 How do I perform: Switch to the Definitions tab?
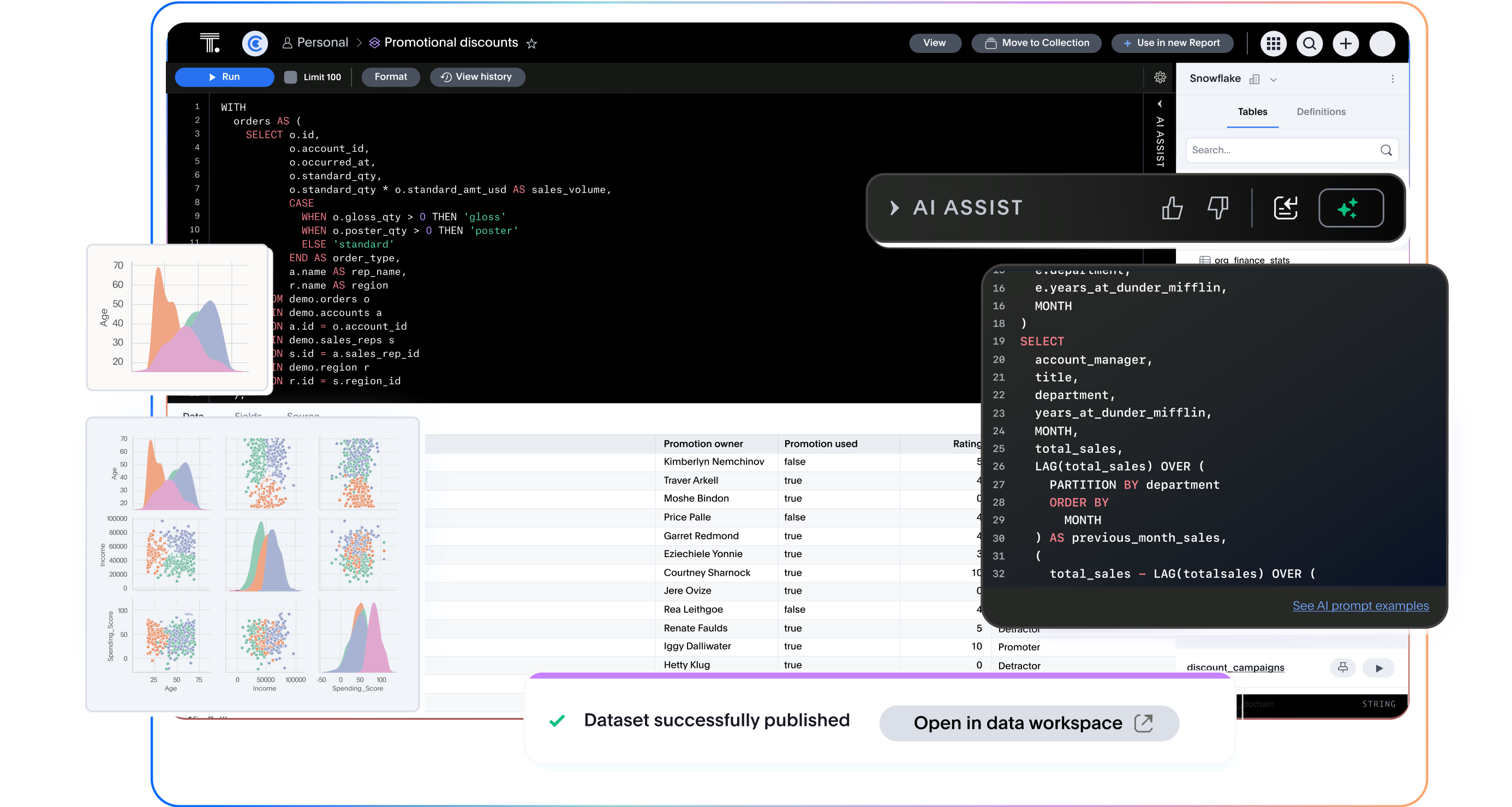(1320, 111)
